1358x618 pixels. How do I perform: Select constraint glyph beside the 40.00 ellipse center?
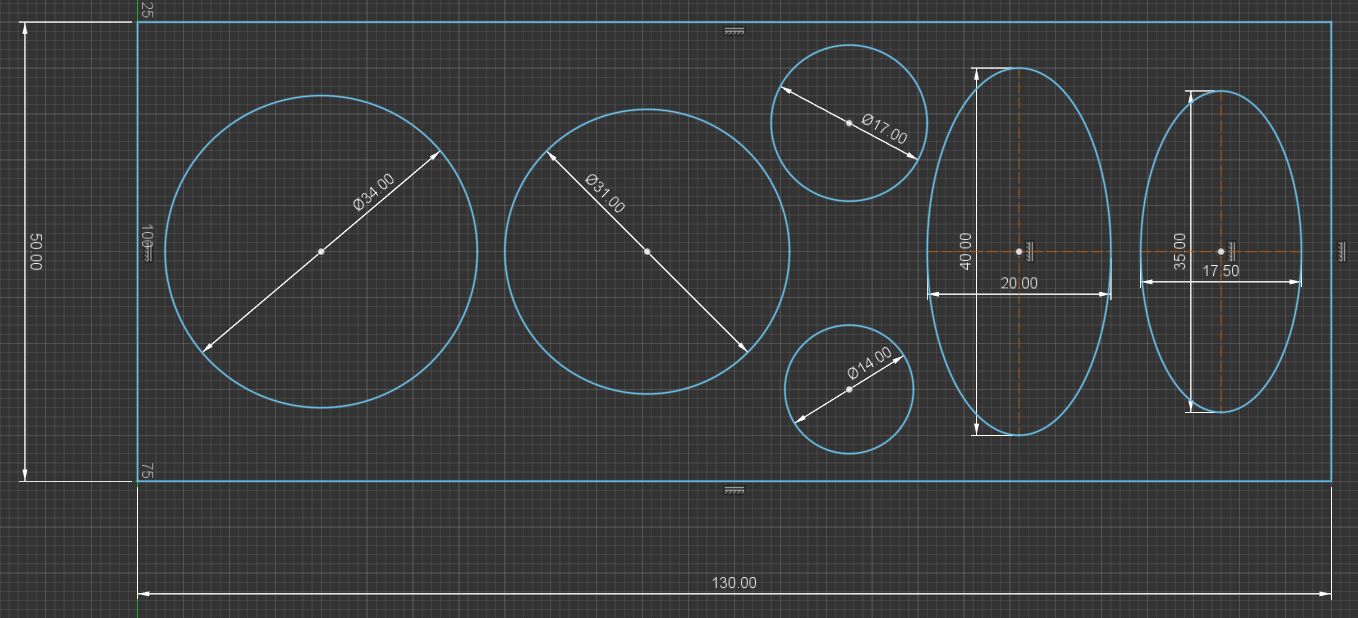click(x=1029, y=251)
